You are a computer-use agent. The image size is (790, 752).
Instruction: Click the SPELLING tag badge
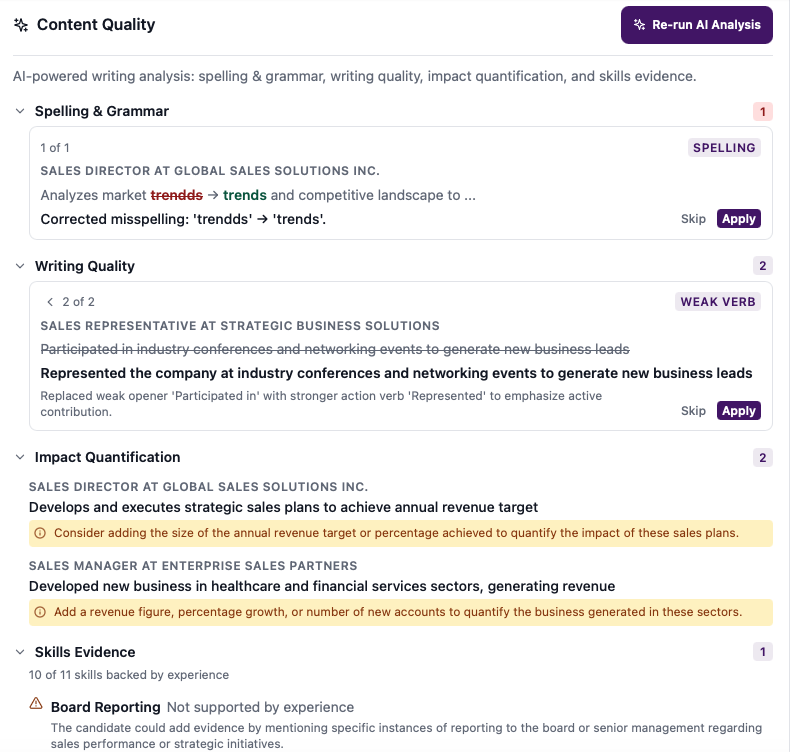[724, 148]
